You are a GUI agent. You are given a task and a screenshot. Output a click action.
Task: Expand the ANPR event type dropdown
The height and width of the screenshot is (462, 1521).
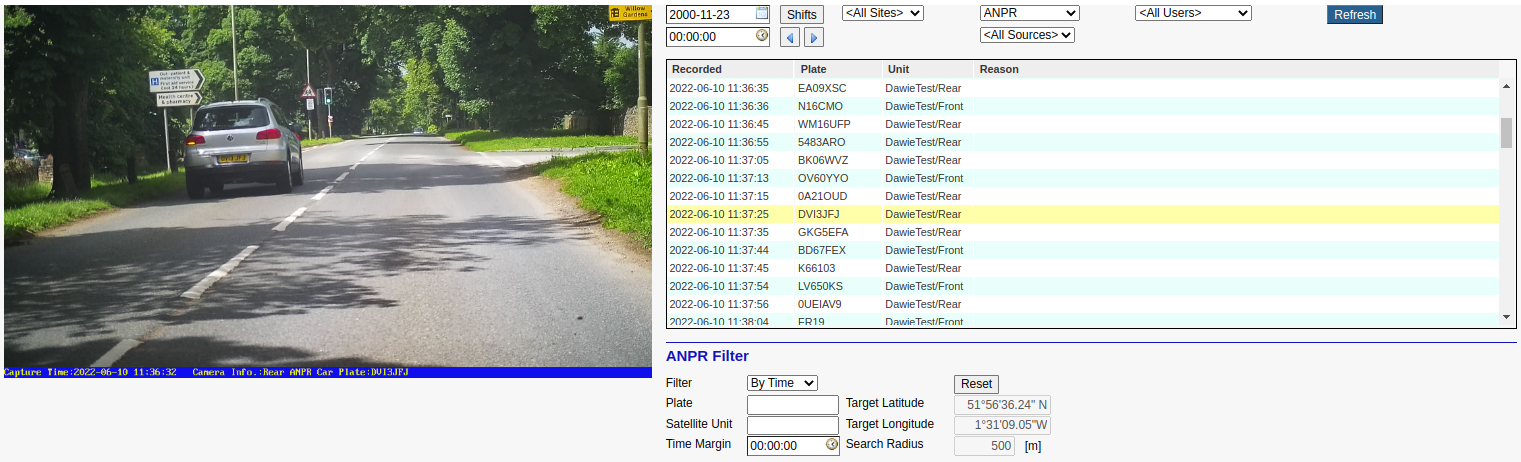coord(1029,13)
